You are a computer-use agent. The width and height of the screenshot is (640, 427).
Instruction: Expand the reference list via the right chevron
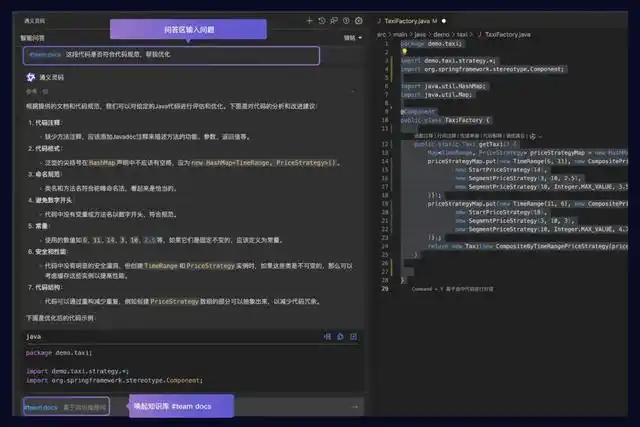tap(353, 91)
